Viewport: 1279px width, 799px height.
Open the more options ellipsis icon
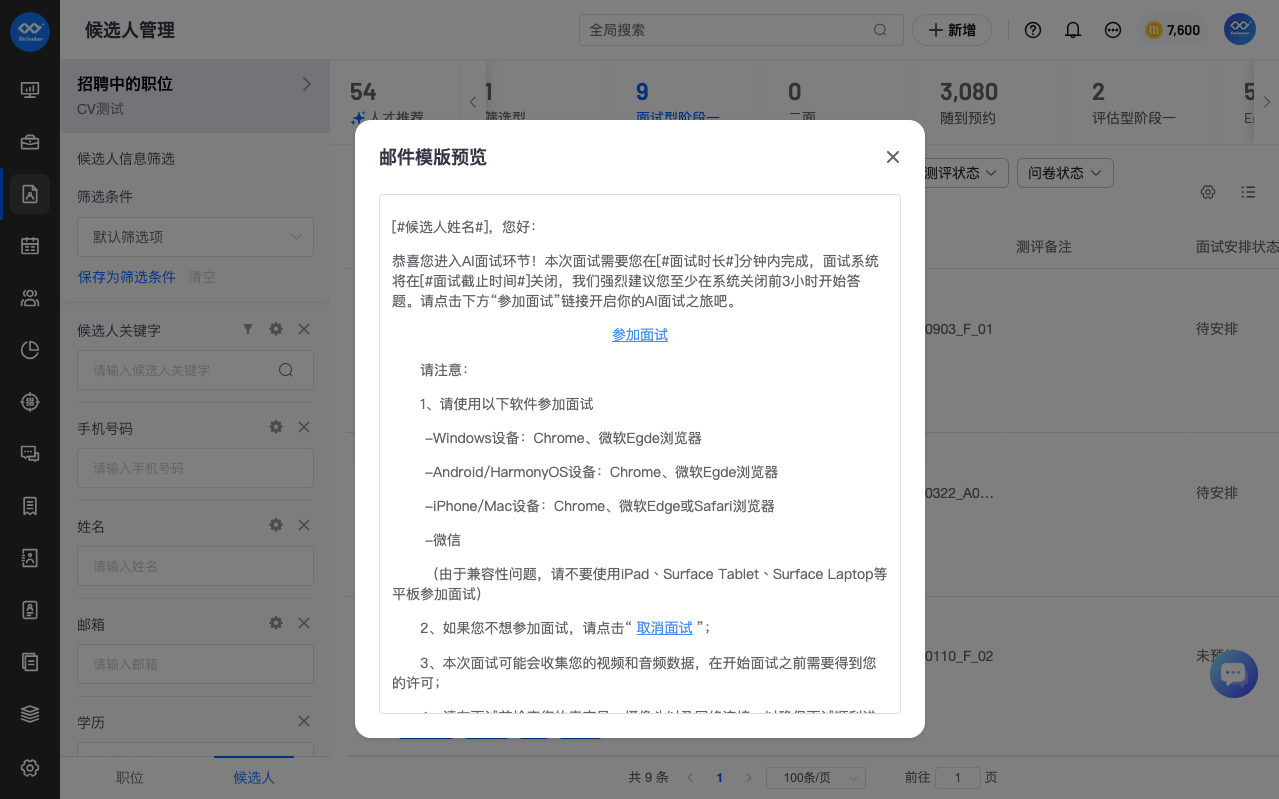tap(1112, 30)
